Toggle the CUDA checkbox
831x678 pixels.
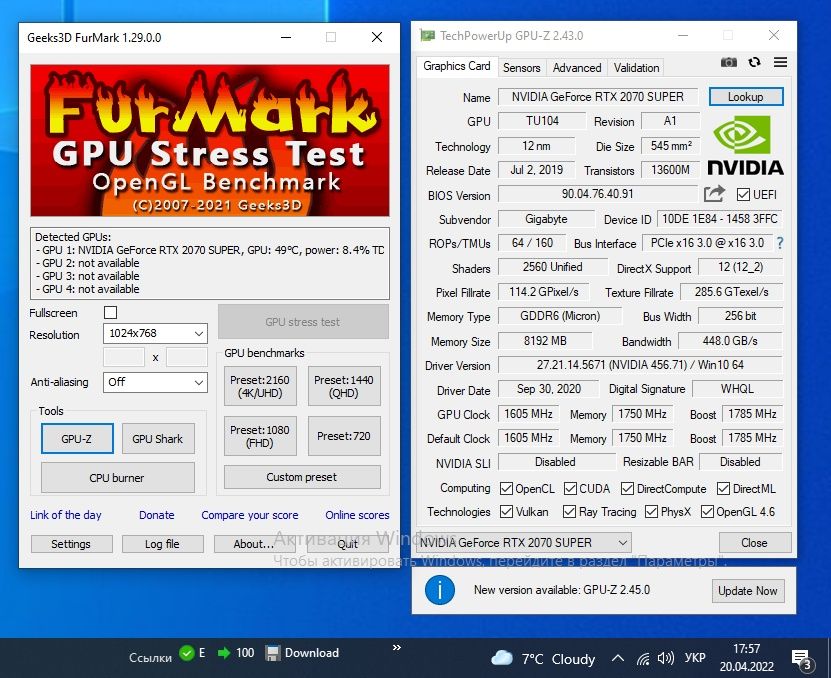570,488
